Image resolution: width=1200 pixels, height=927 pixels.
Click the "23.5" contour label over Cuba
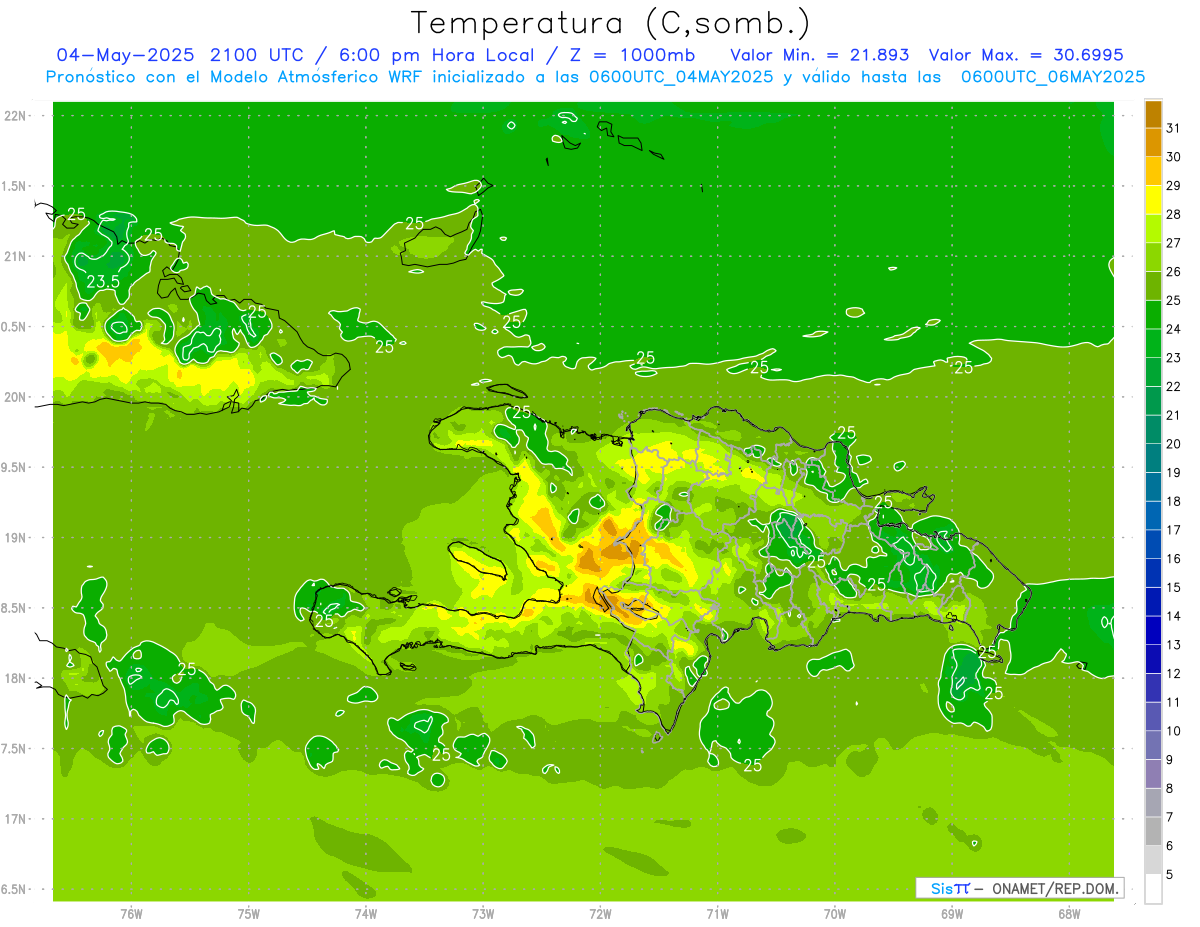[x=103, y=283]
